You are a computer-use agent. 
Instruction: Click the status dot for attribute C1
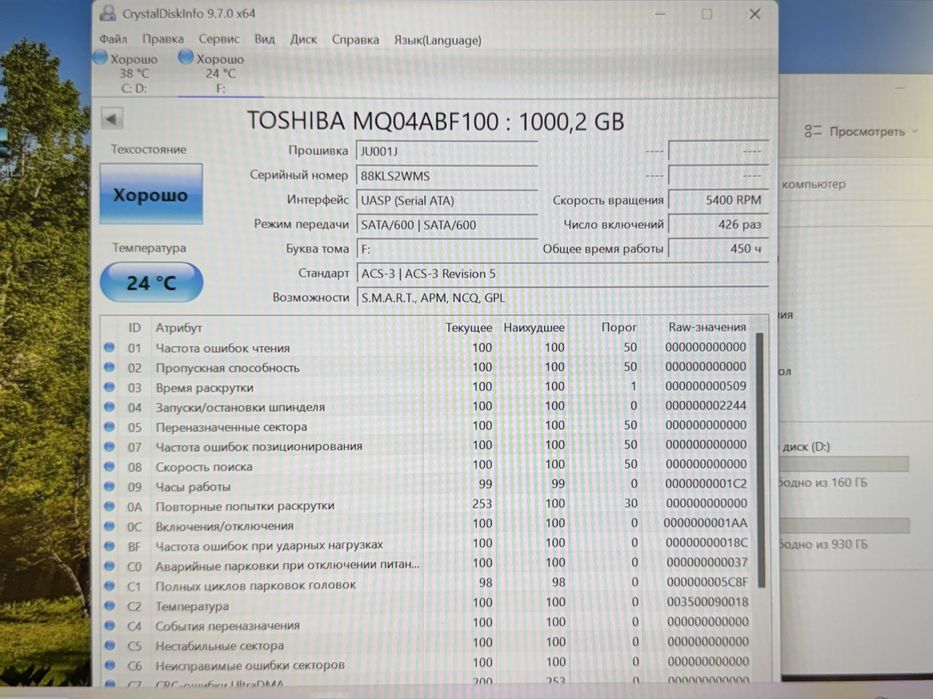[x=109, y=585]
